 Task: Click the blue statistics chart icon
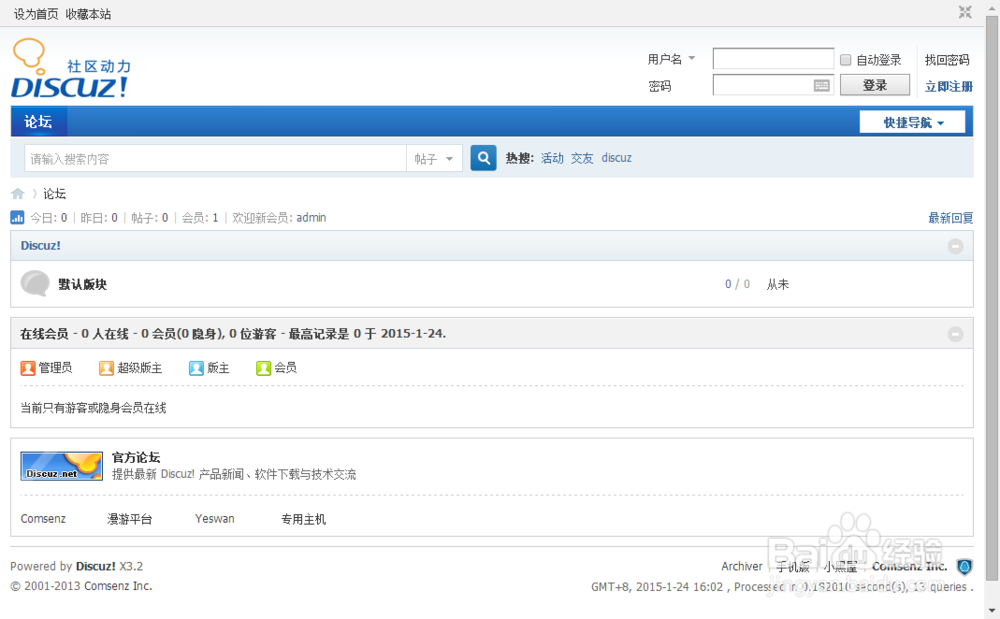point(17,218)
